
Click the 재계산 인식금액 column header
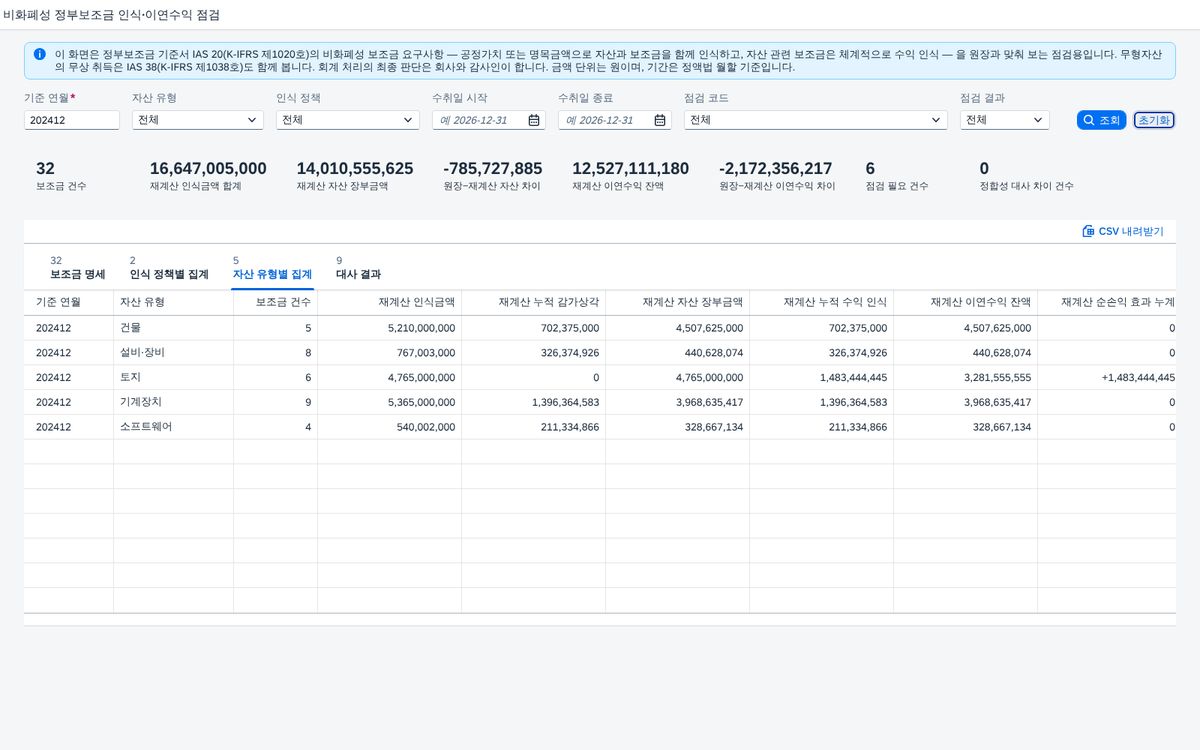389,302
